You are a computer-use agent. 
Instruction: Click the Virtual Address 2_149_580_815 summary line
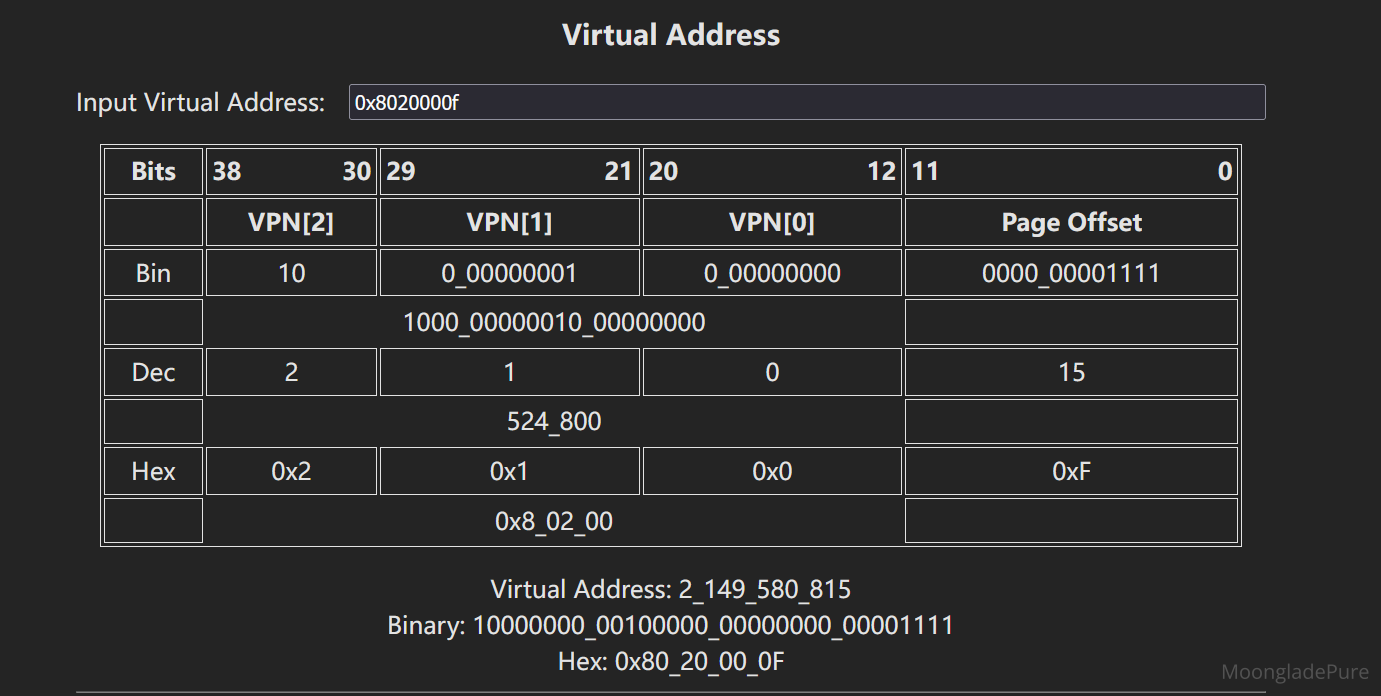pos(671,589)
